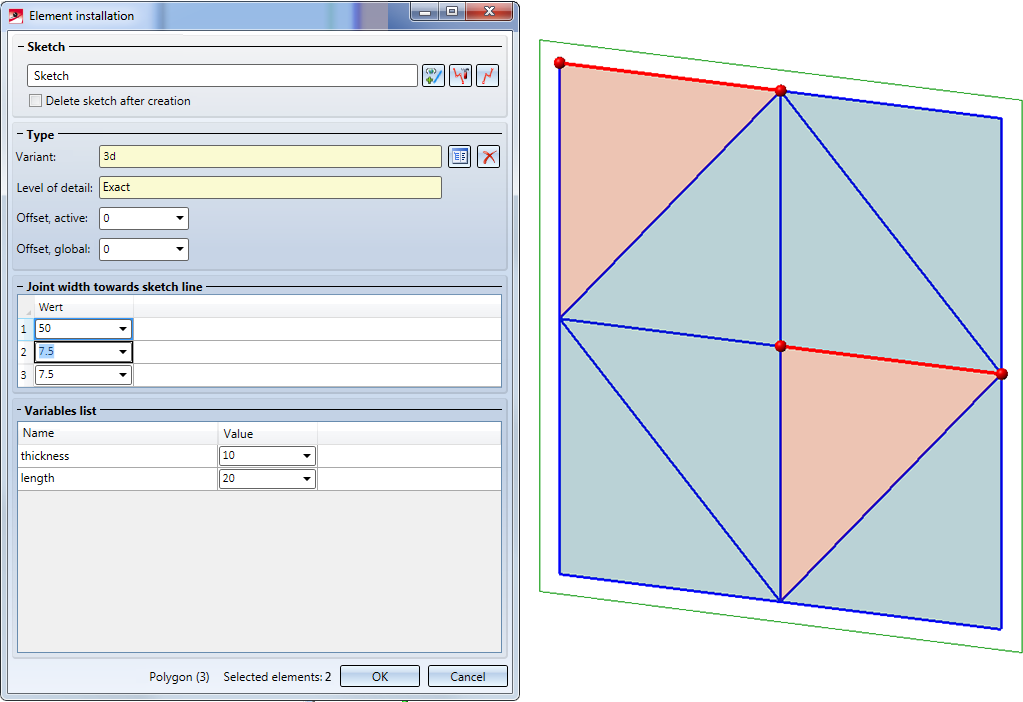Screen dimensions: 1023x702
Task: Click the Level of detail Exact field
Action: (x=270, y=187)
